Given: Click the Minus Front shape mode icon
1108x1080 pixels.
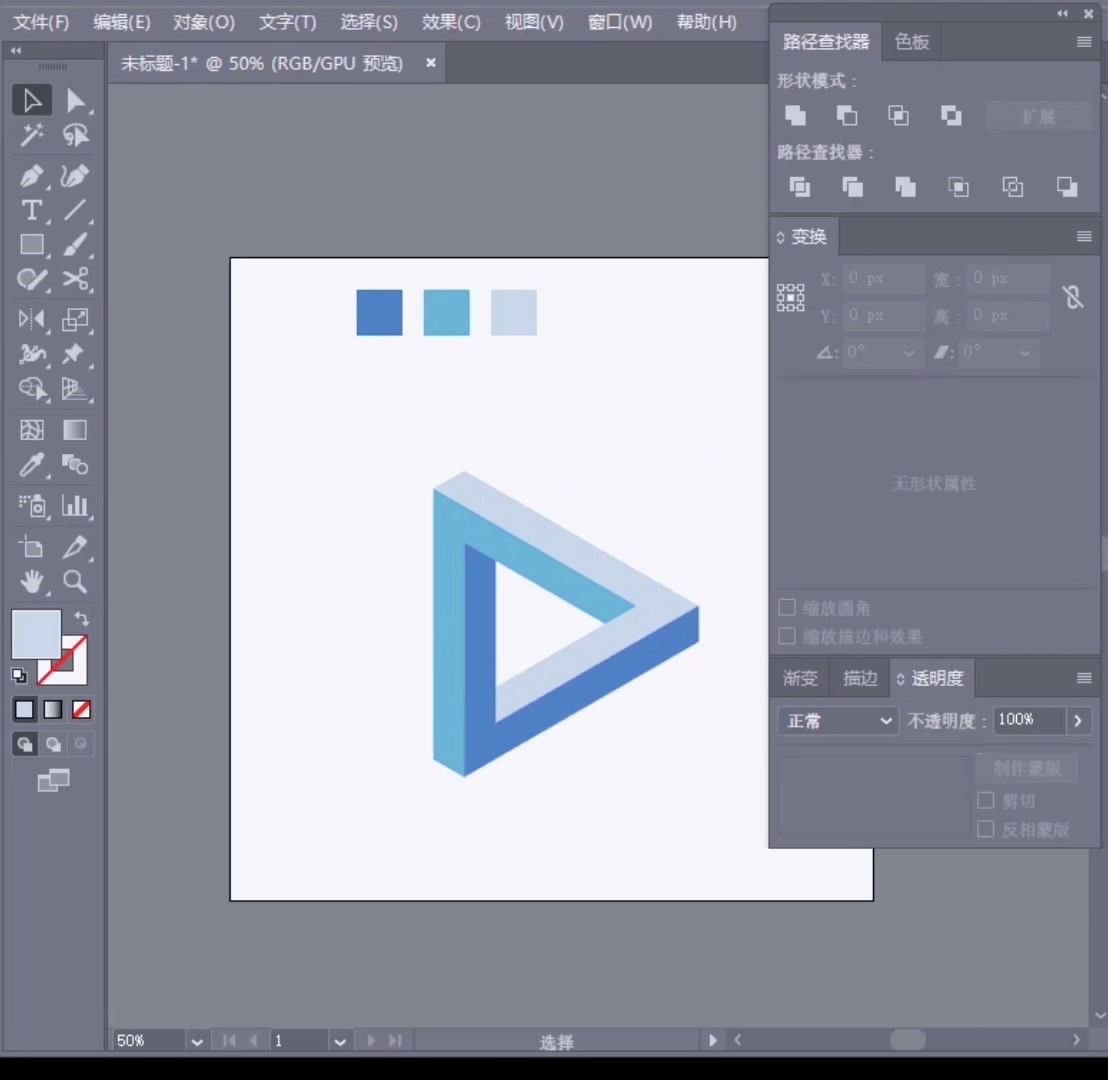Looking at the screenshot, I should click(x=847, y=115).
